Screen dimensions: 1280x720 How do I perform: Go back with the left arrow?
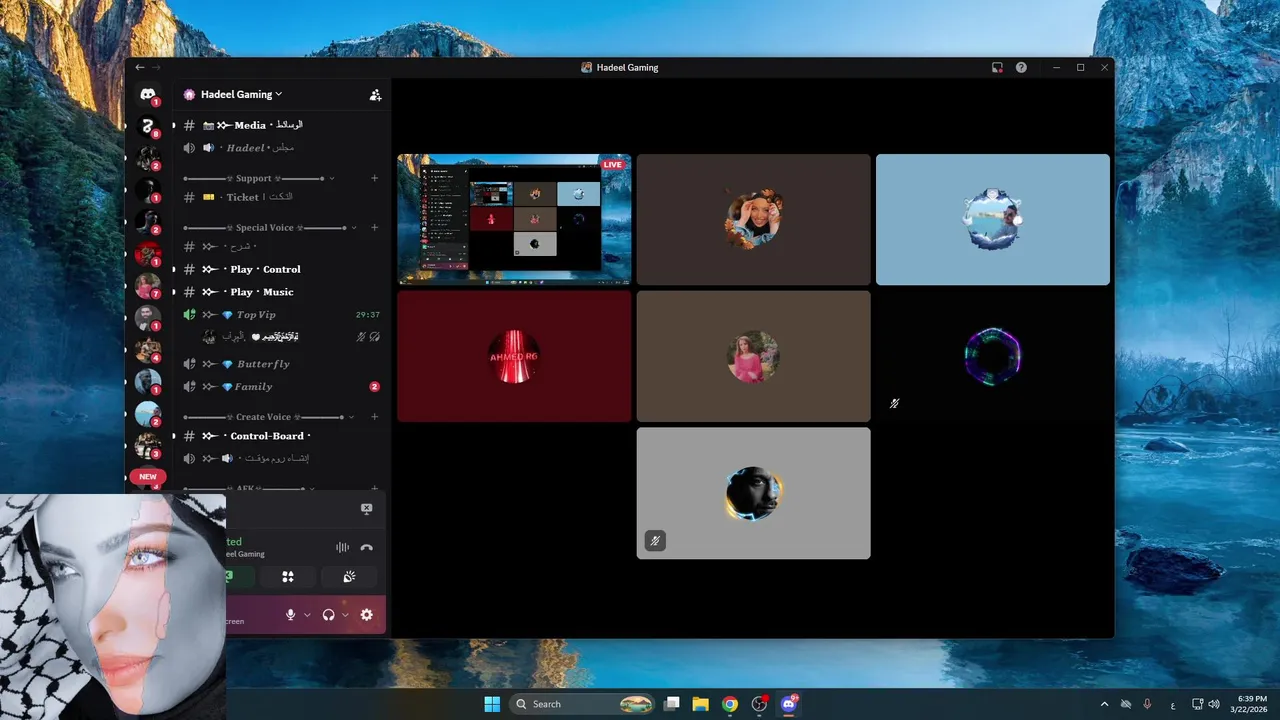point(140,67)
